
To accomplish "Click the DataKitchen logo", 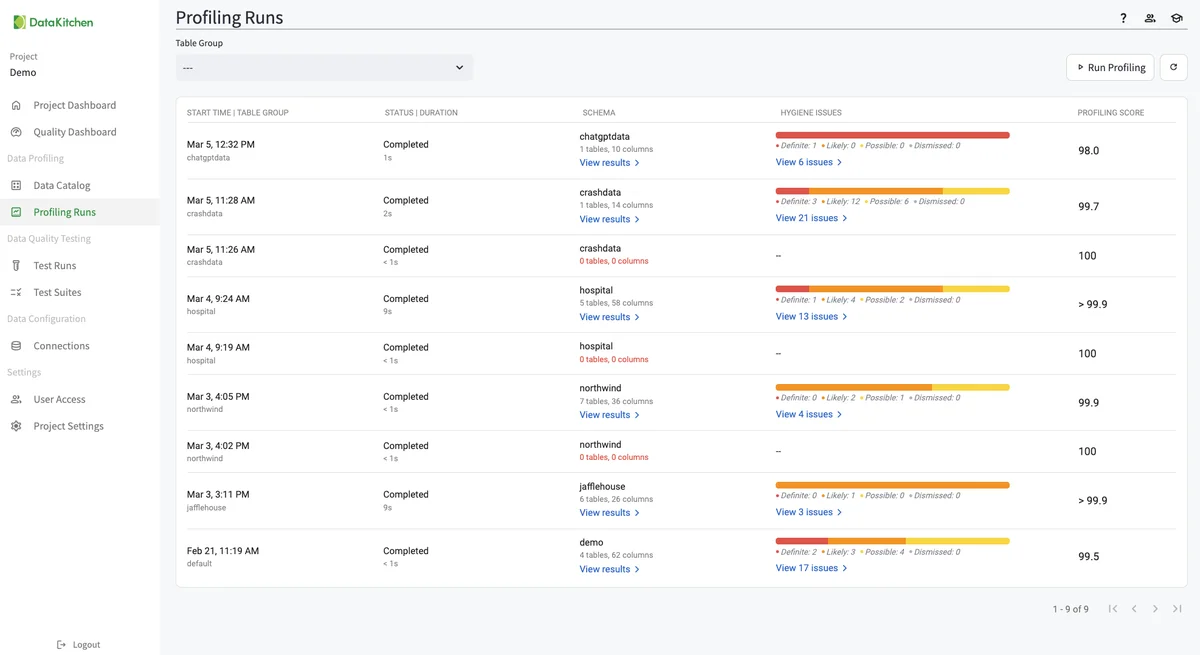I will point(53,22).
